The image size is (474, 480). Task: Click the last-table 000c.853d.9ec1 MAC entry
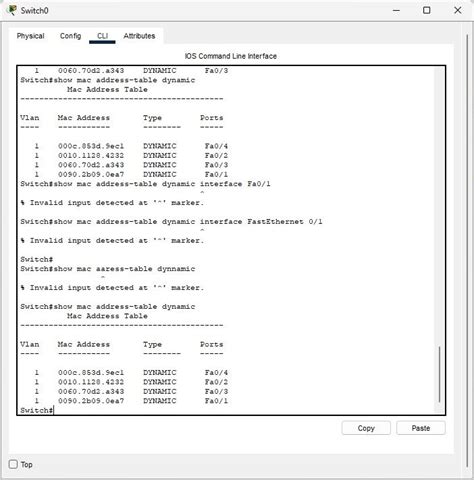(91, 372)
